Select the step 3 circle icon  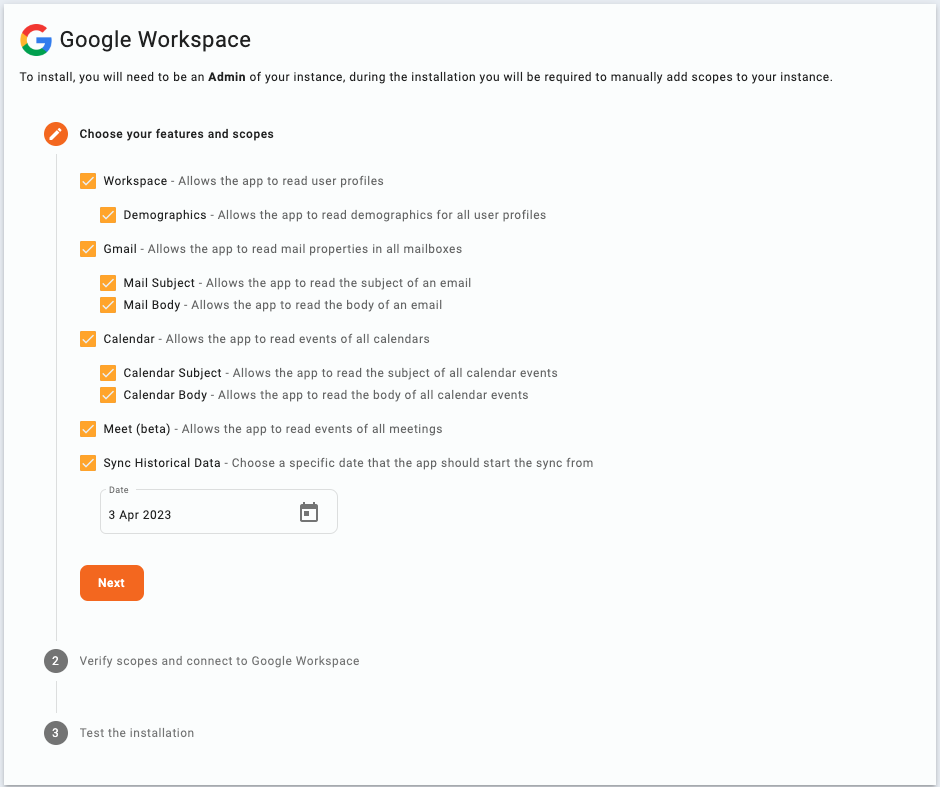(56, 732)
